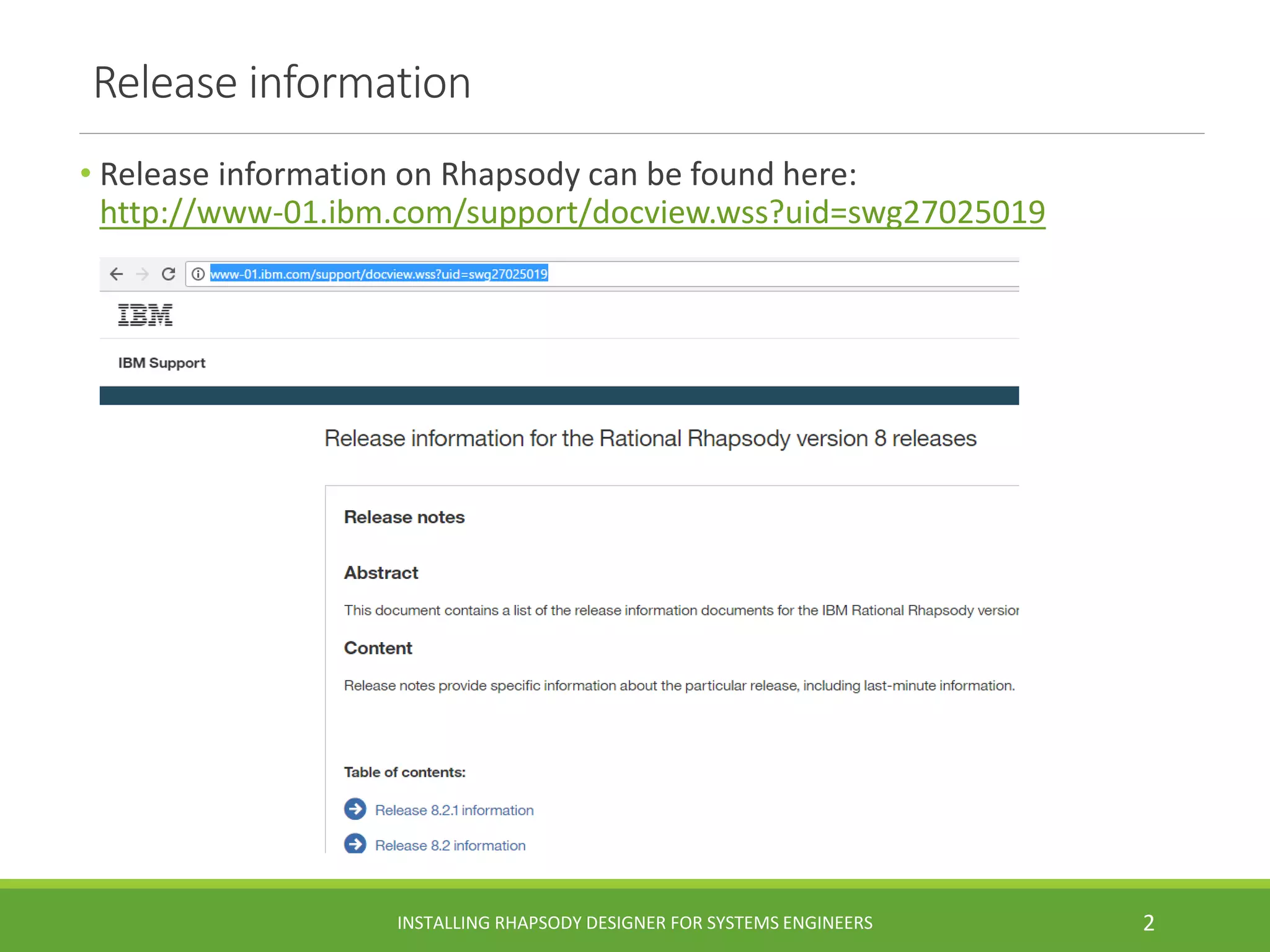Click the Abstract section heading

coord(381,573)
